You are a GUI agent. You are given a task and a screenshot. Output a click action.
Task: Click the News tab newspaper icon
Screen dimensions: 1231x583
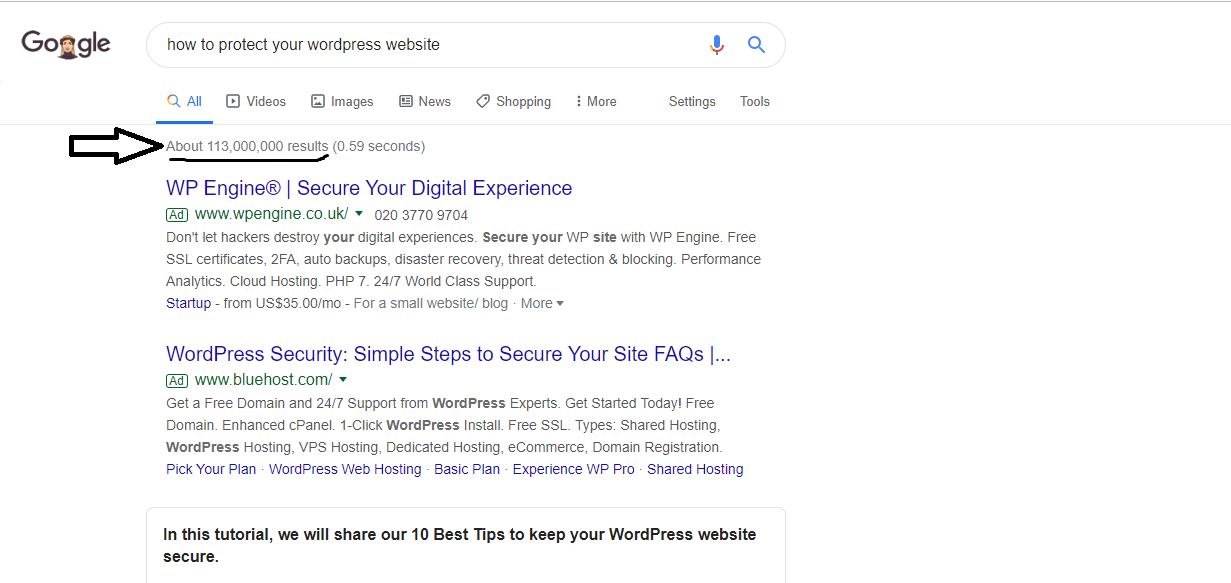[406, 101]
